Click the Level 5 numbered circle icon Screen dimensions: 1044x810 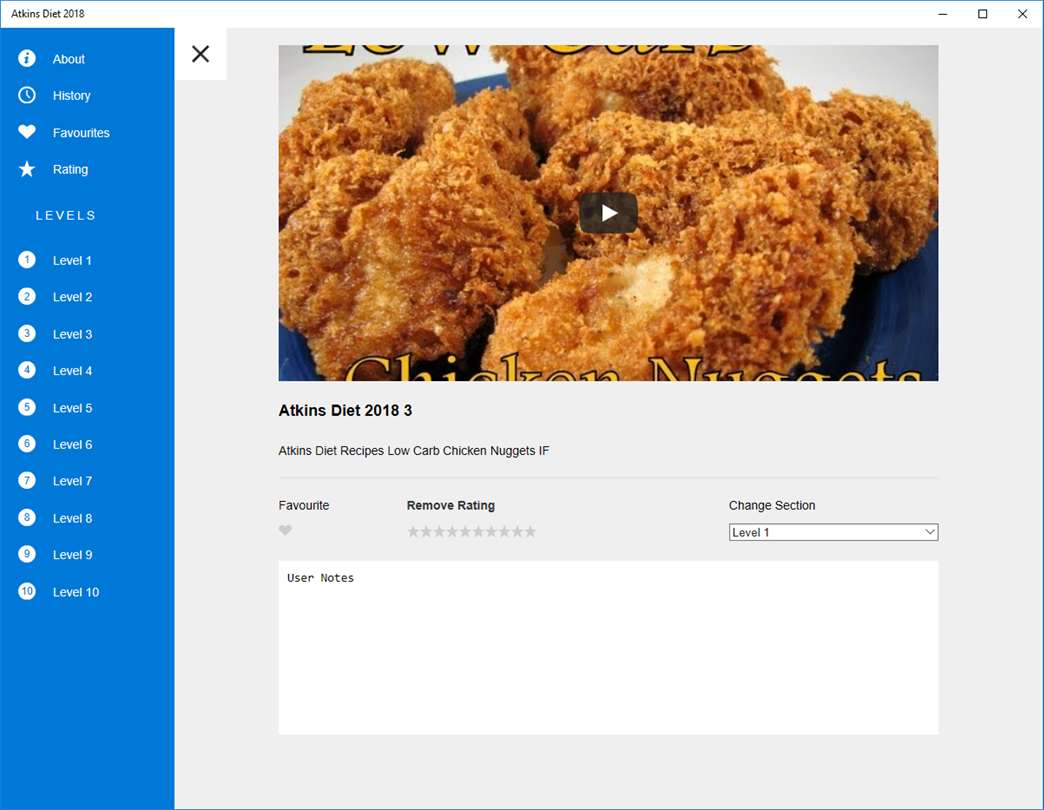click(x=27, y=407)
